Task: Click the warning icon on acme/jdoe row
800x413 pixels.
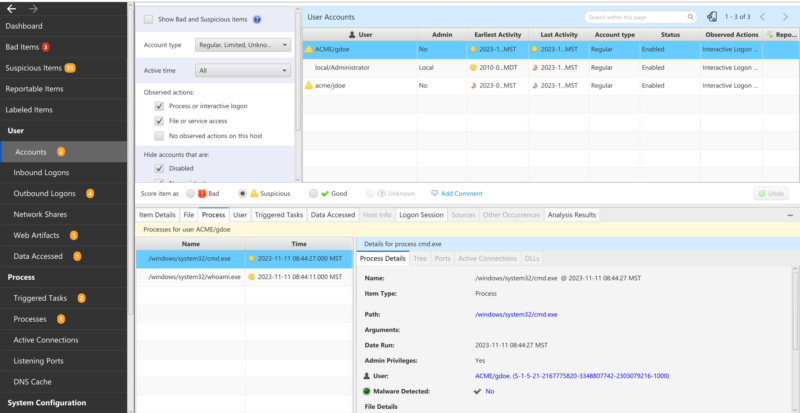Action: pos(309,86)
